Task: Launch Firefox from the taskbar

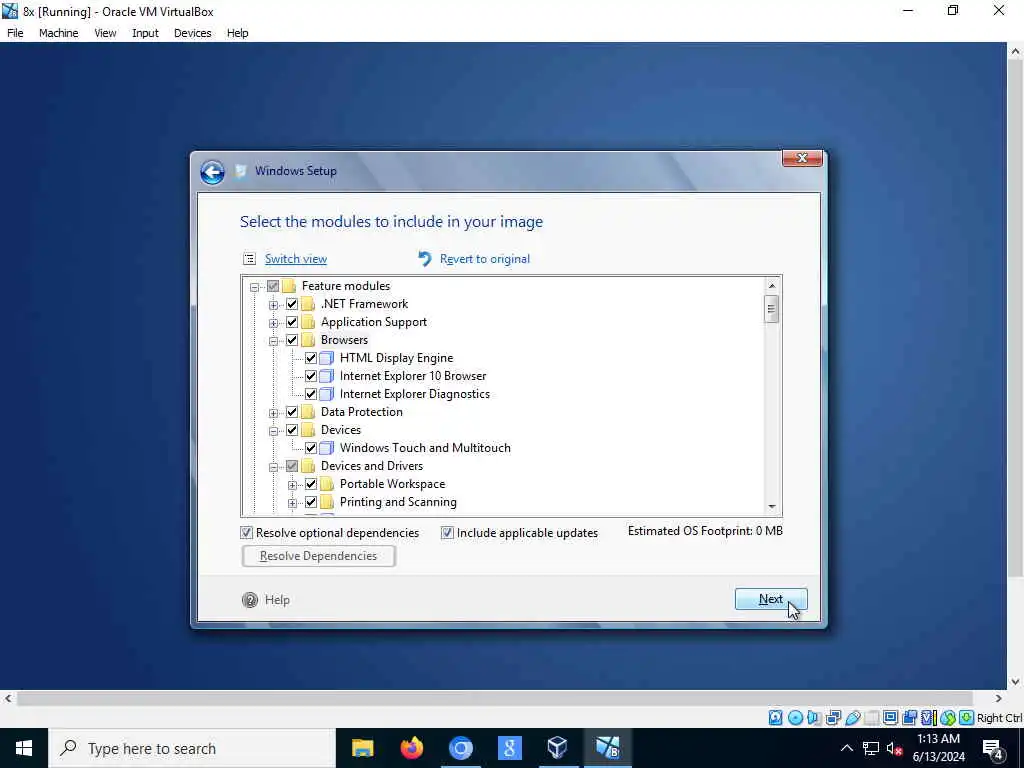Action: (x=411, y=748)
